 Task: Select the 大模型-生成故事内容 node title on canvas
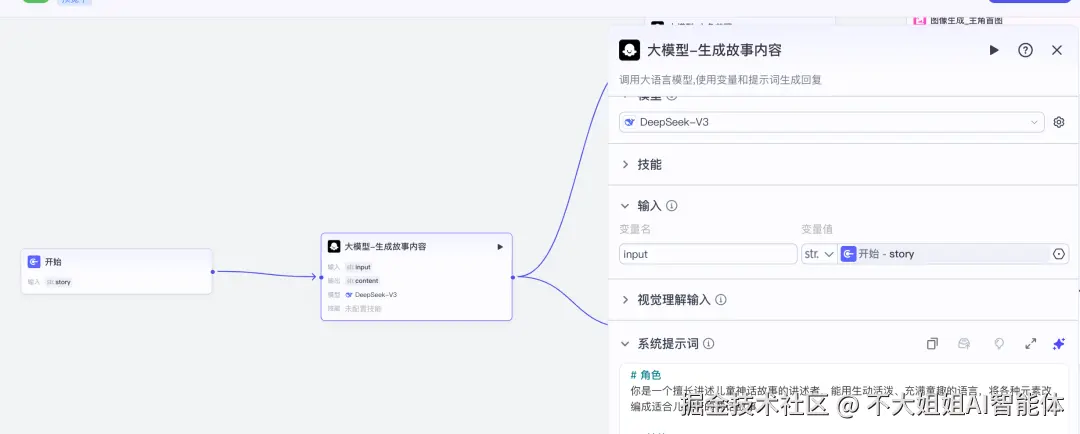pos(384,247)
